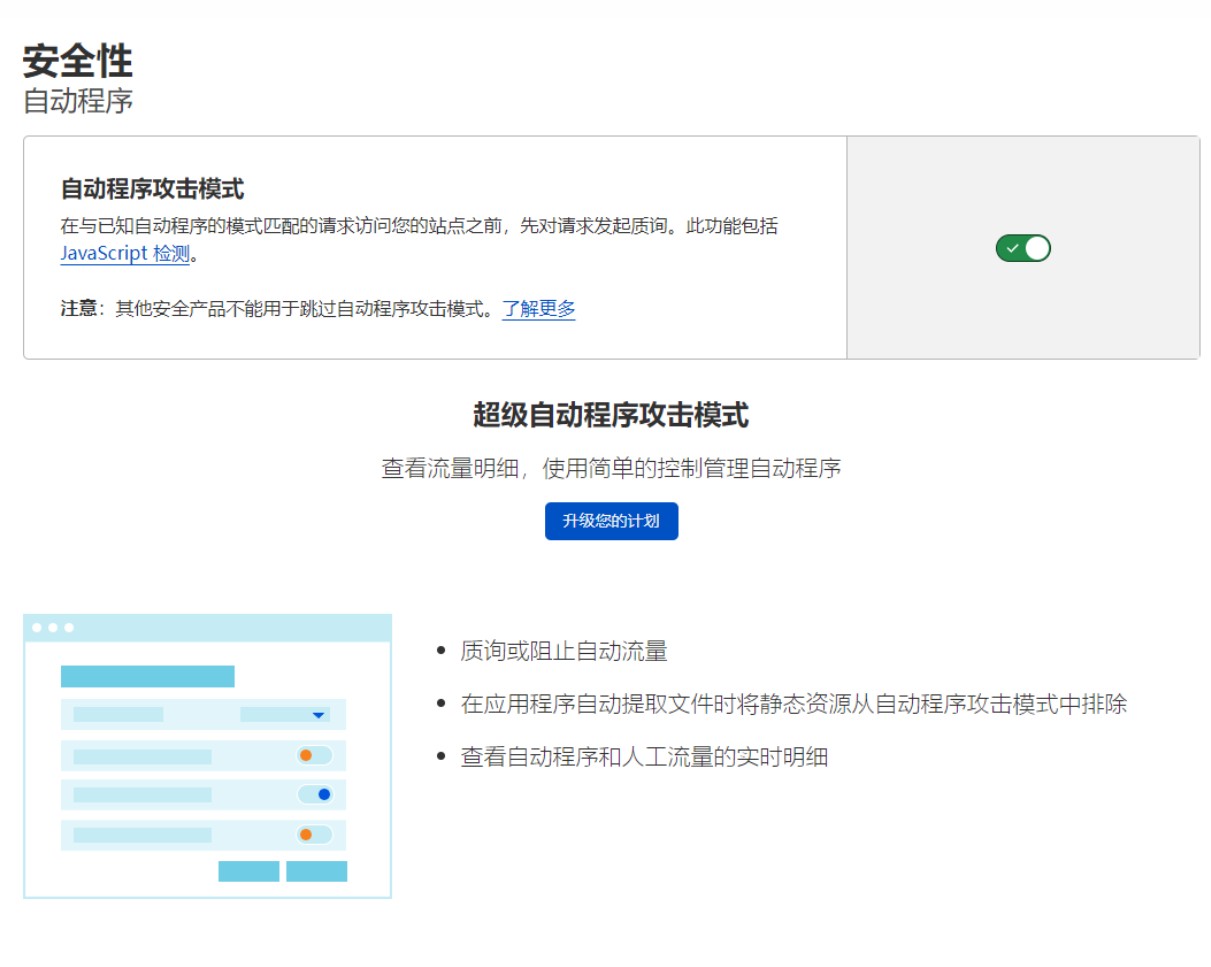1211x967 pixels.
Task: Click the blue toggle in the illustration
Action: pos(315,795)
